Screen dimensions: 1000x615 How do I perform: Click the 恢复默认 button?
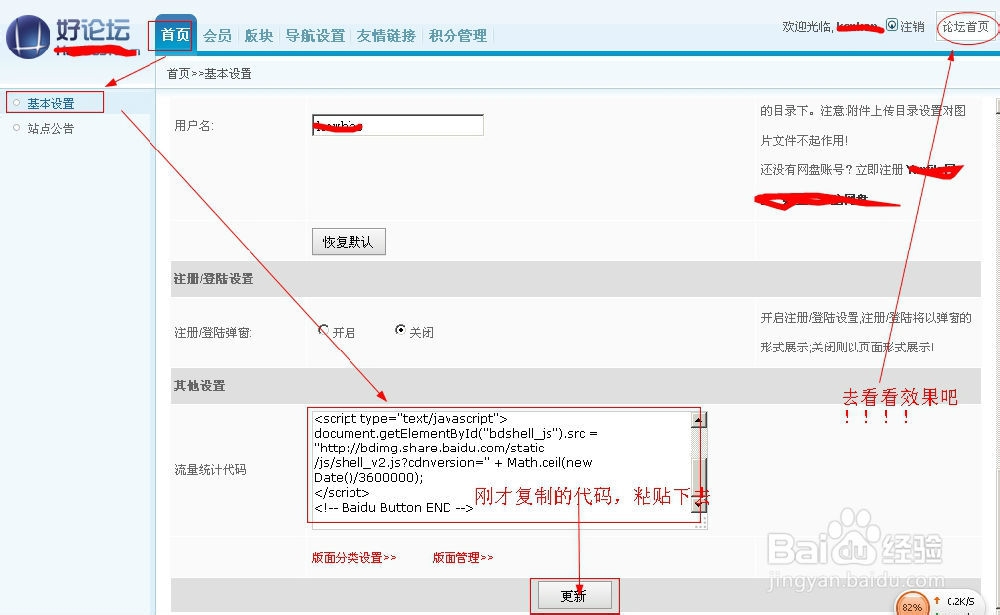[x=348, y=241]
